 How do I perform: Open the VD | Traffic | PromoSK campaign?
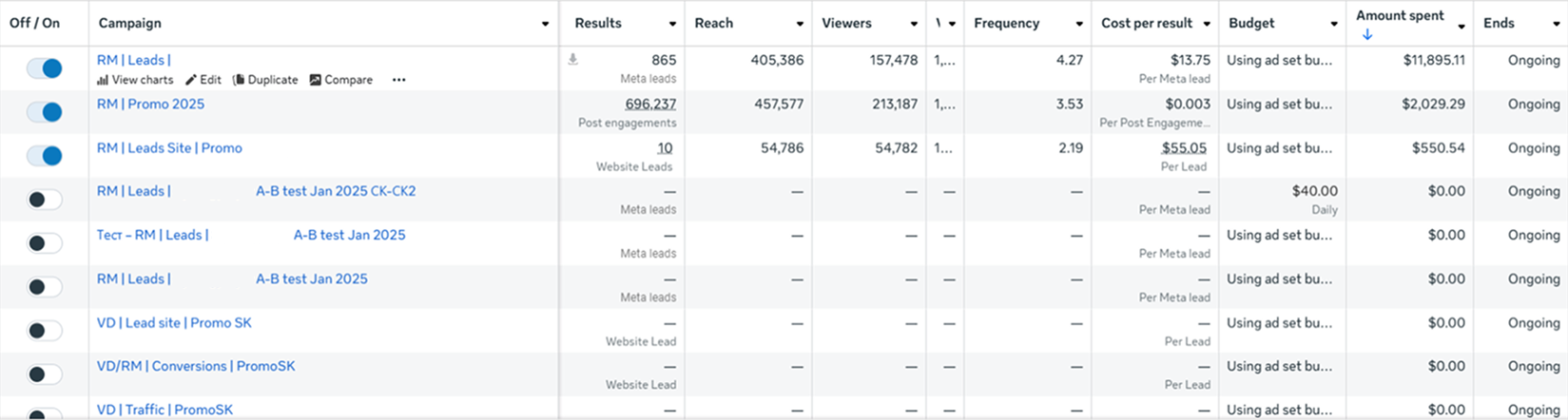(165, 410)
